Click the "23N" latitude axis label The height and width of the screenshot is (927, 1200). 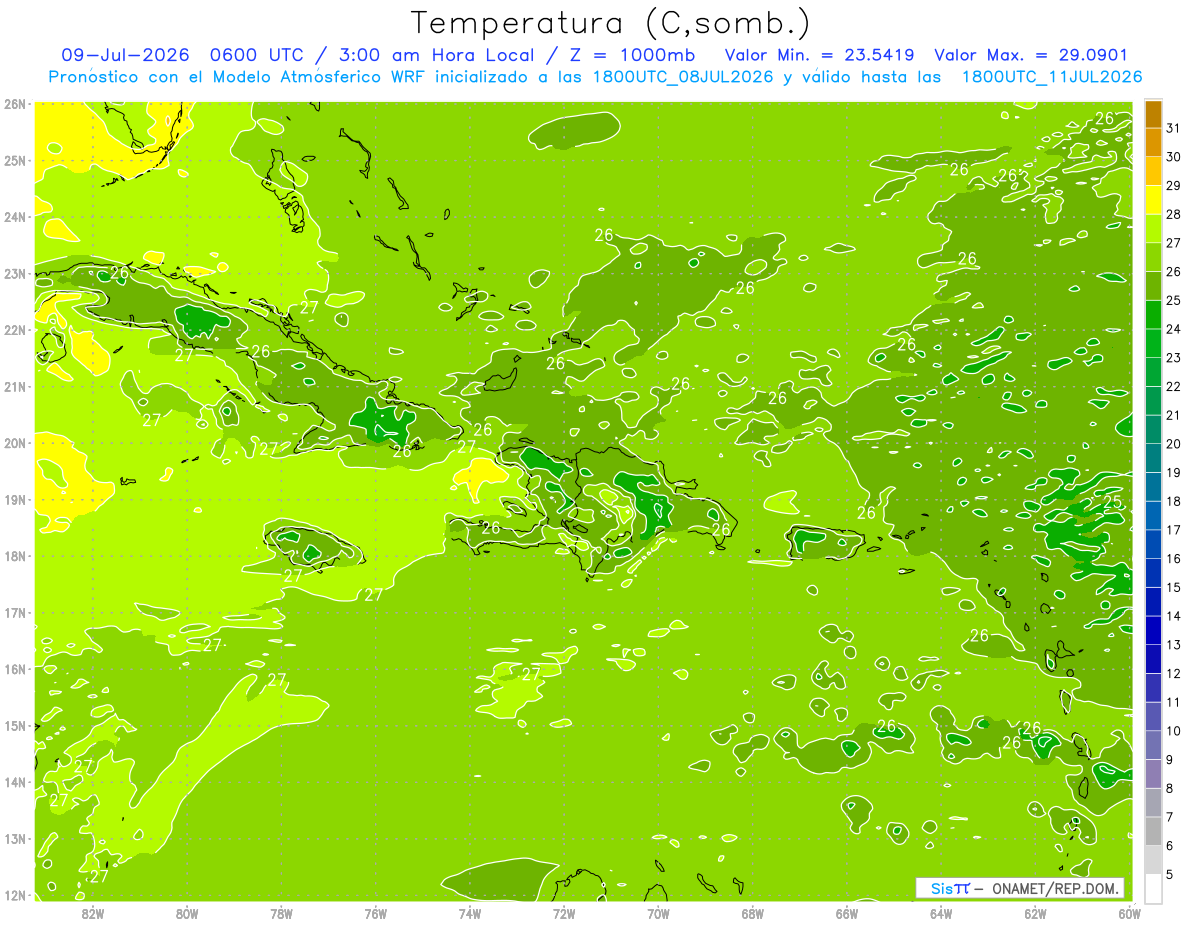click(x=15, y=273)
